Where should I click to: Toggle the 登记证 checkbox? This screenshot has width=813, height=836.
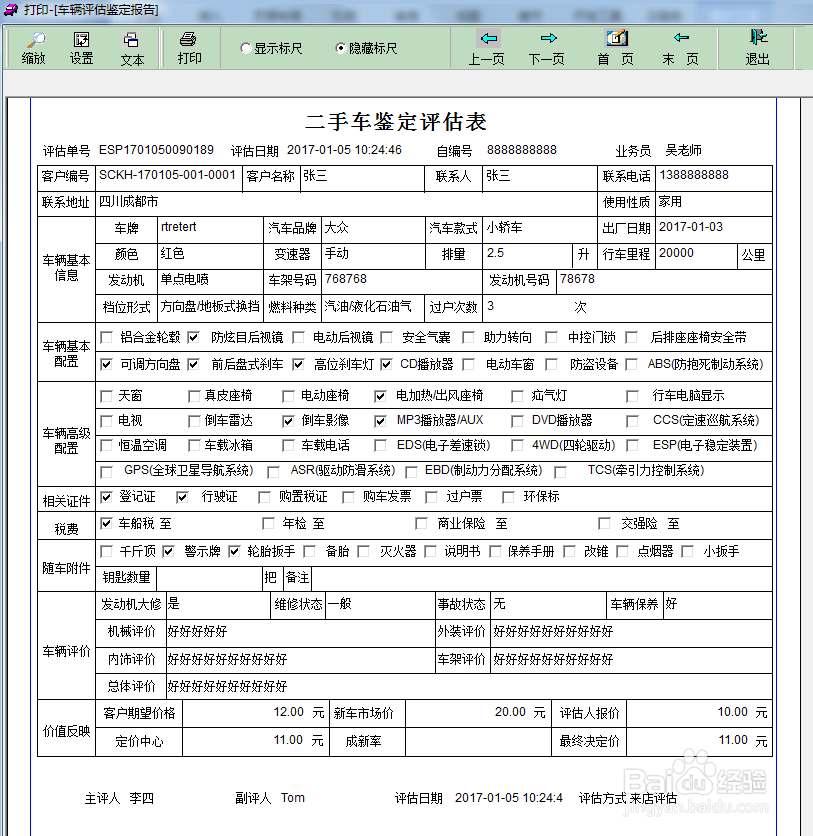pos(107,497)
